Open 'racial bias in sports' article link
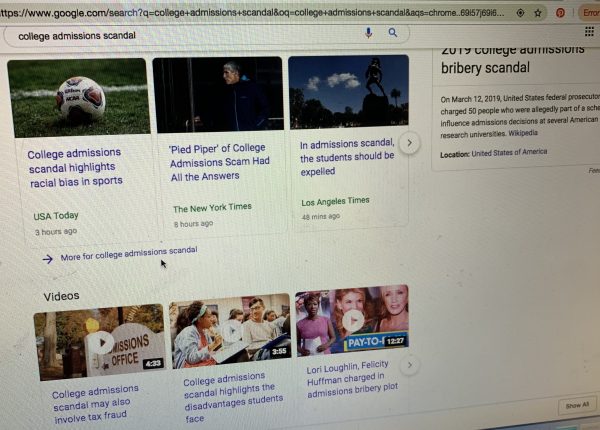This screenshot has width=600, height=430. pyautogui.click(x=75, y=168)
